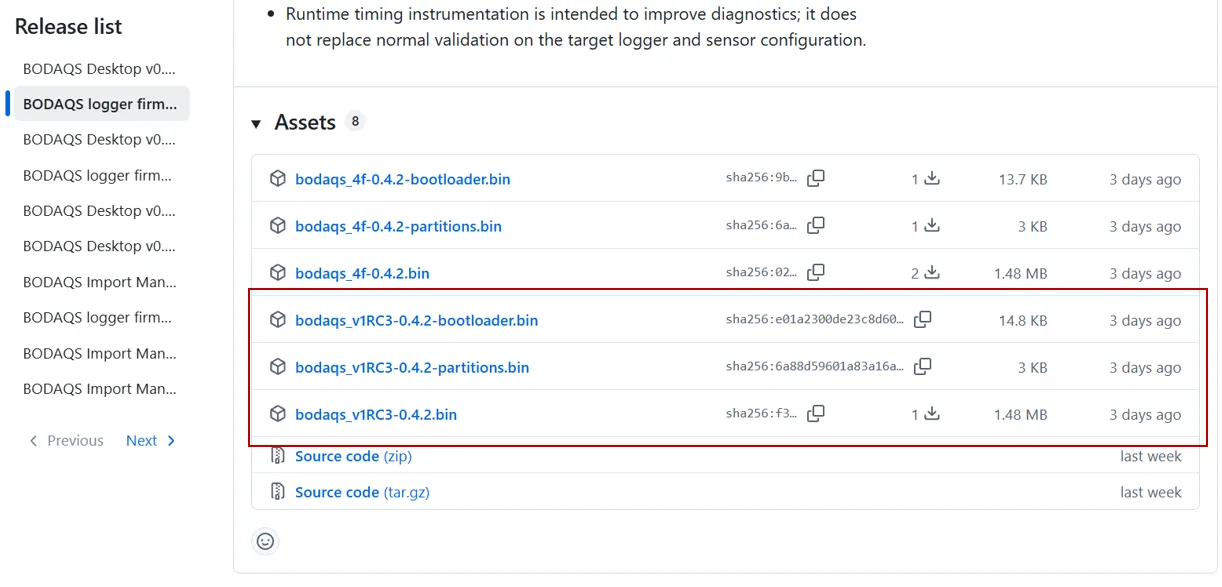Open the bodaqs_v1RC3-0.4.2-partitions.bin link

click(412, 368)
